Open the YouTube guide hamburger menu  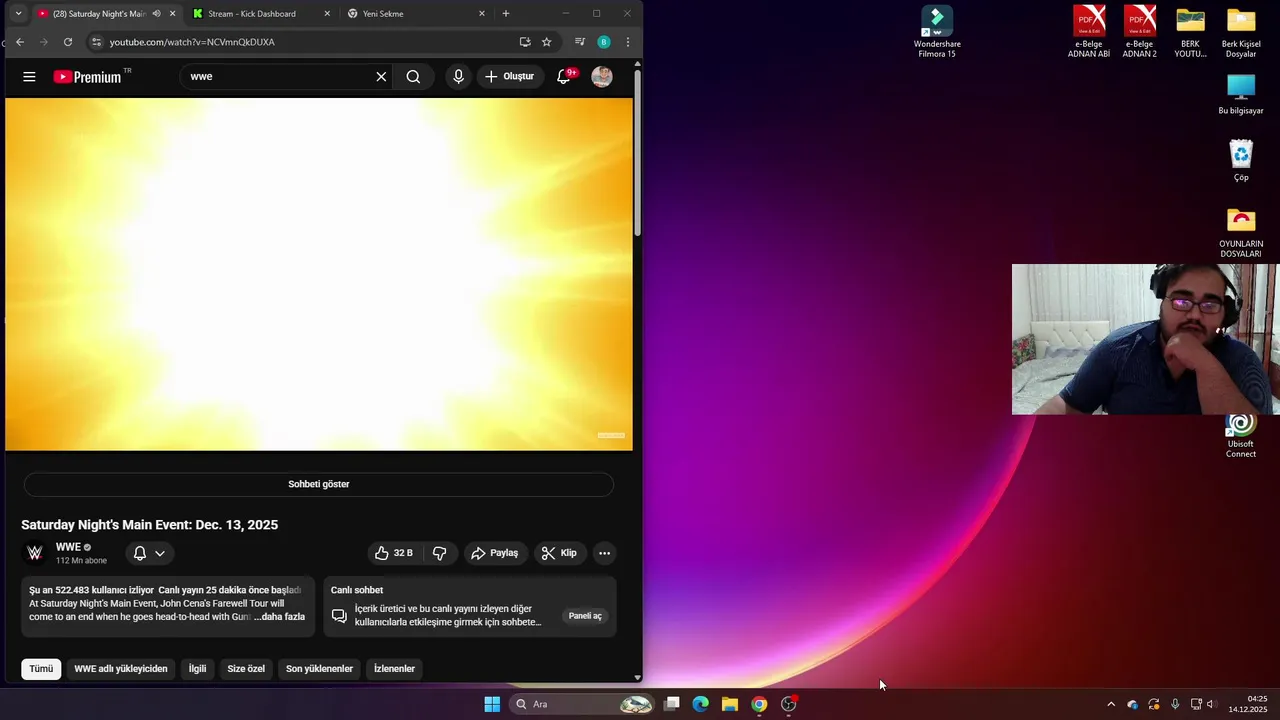coord(29,77)
